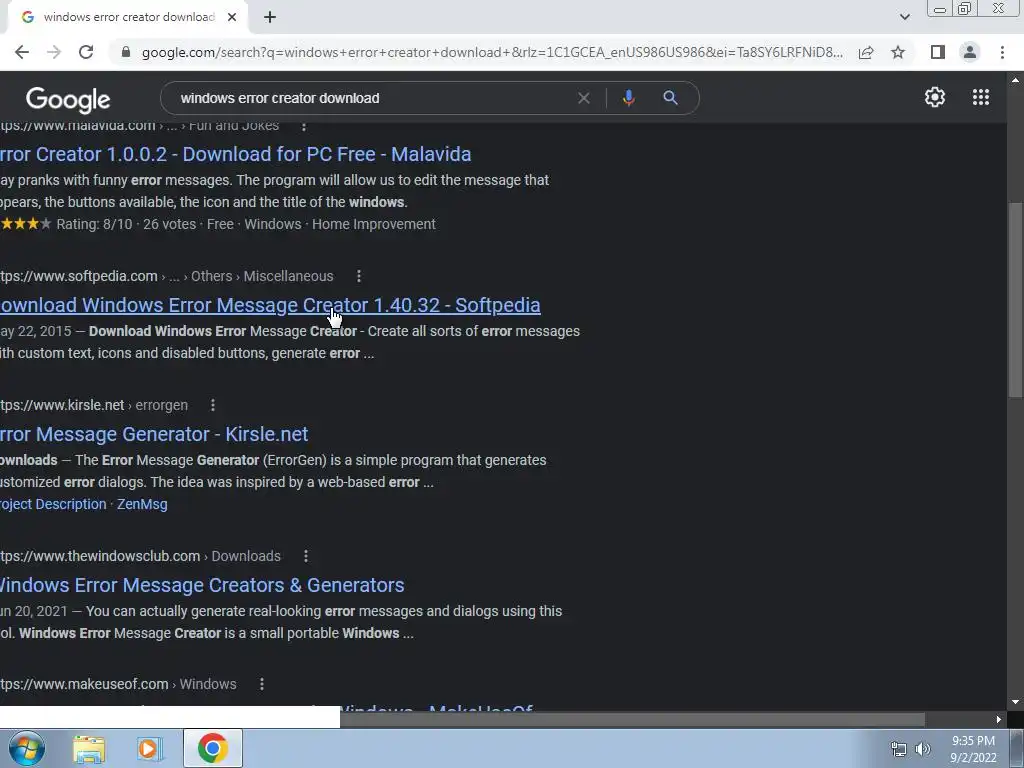View site information lock icon
This screenshot has width=1024, height=768.
(x=126, y=52)
